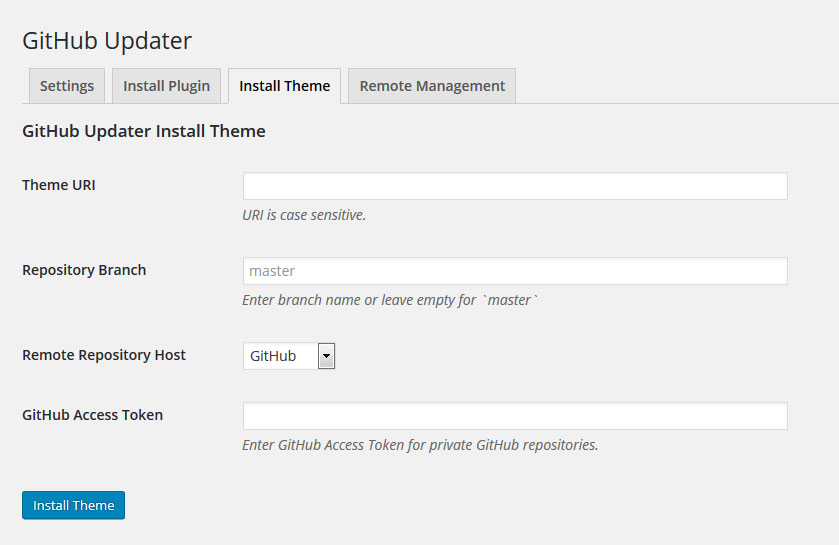Click the blue Install Theme button
Viewport: 839px width, 545px height.
click(x=73, y=505)
